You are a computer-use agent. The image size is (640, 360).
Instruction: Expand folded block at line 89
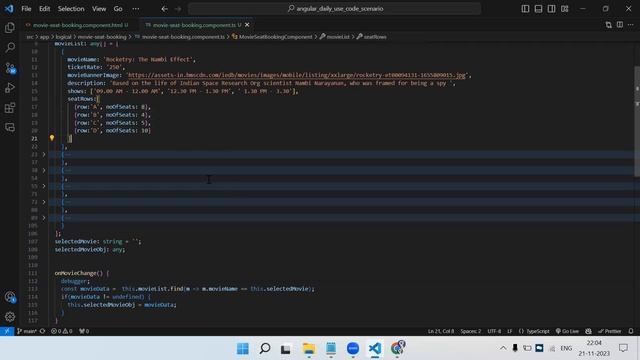[x=44, y=218]
